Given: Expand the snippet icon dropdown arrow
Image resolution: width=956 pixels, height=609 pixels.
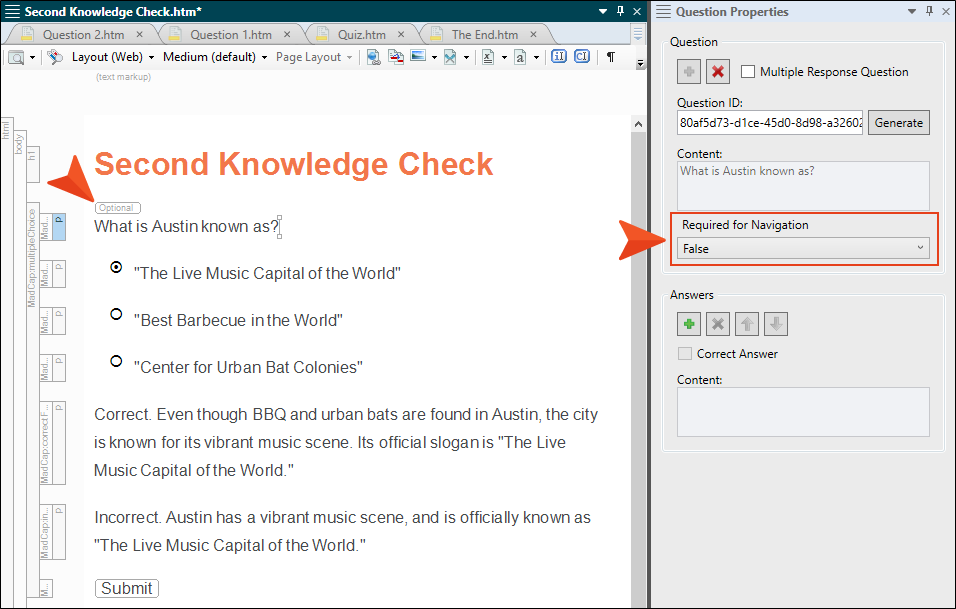Looking at the screenshot, I should [466, 58].
